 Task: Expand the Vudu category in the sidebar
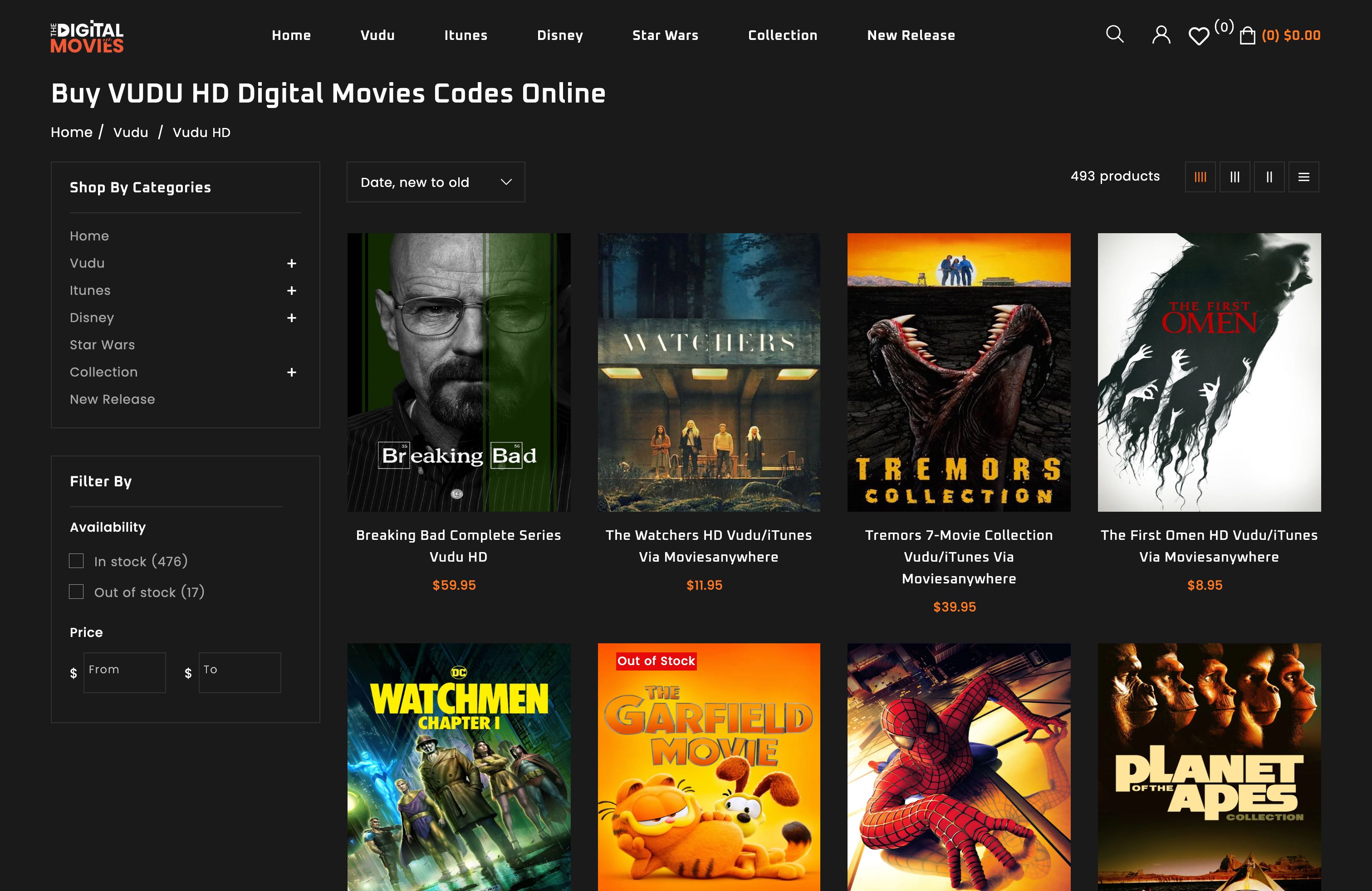292,264
